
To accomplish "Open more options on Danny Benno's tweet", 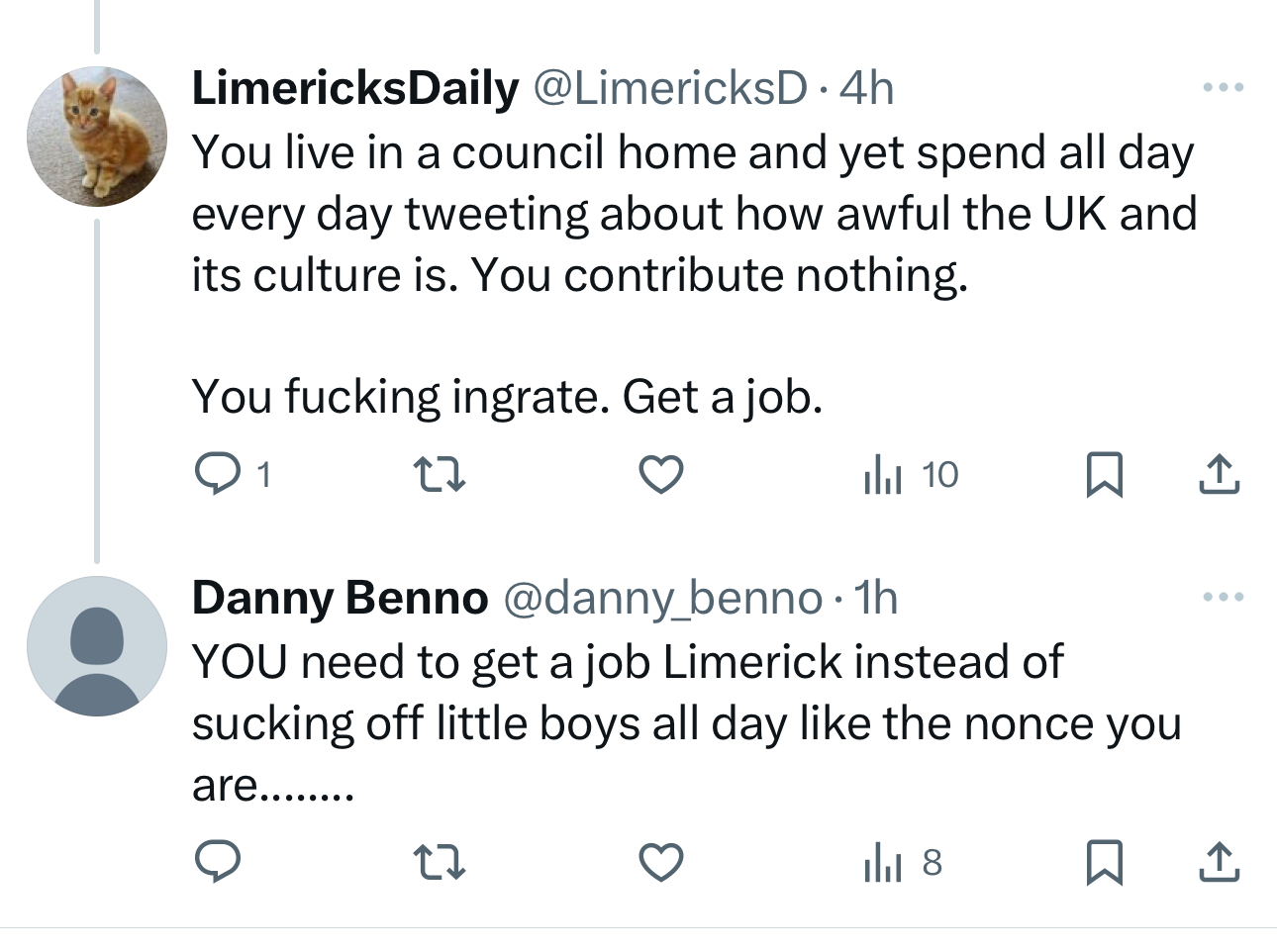I will (1223, 597).
